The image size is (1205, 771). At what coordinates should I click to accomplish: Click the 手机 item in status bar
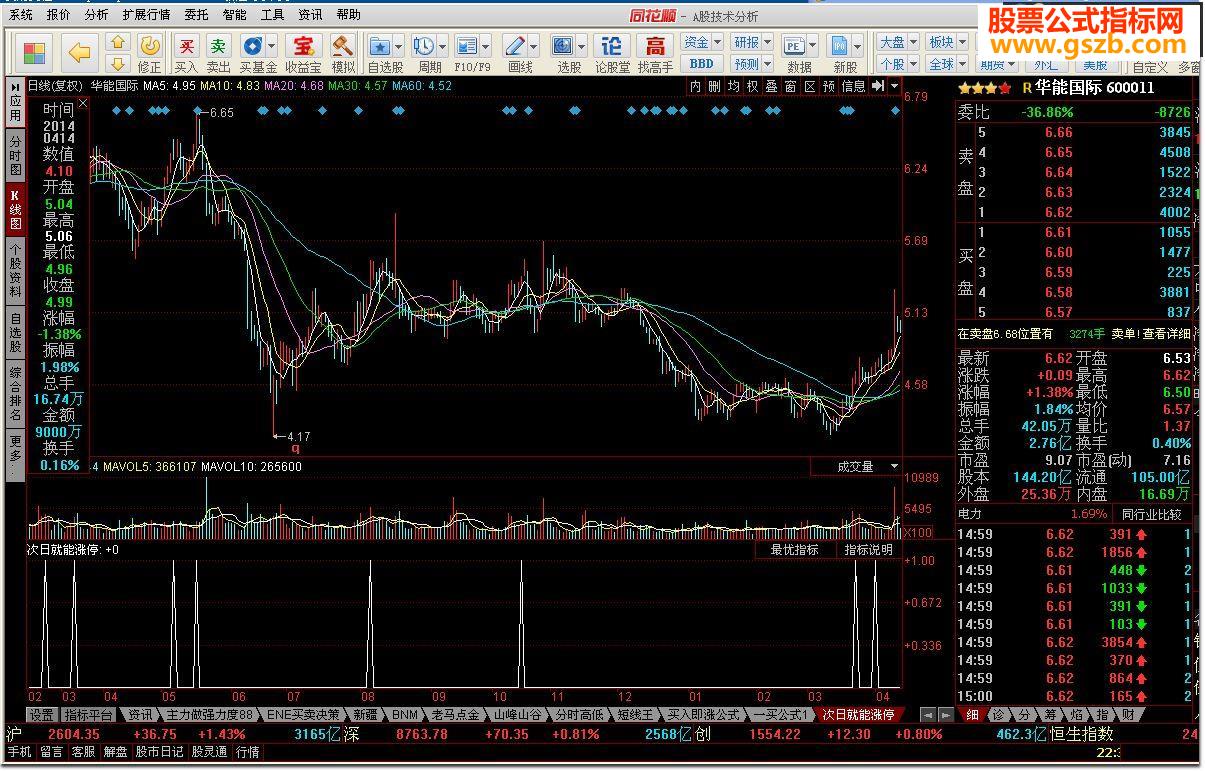tap(19, 751)
